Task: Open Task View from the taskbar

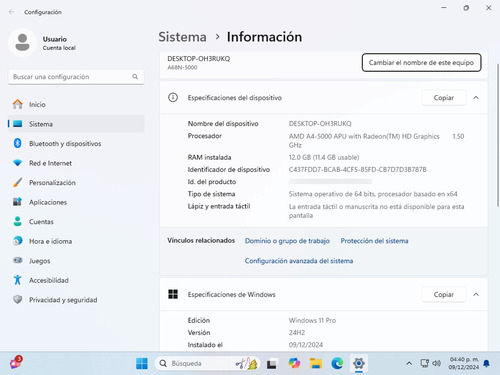Action: (x=272, y=363)
